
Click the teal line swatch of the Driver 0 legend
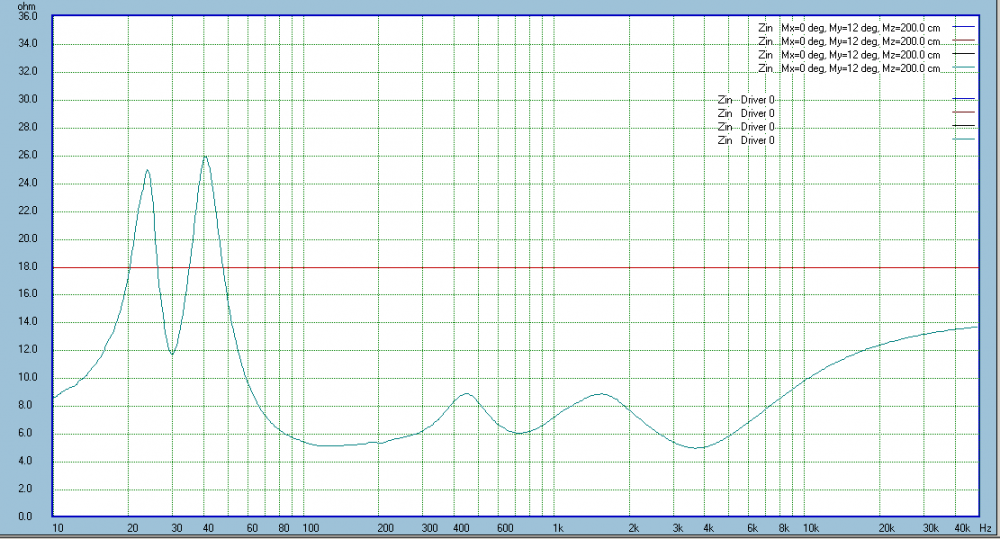(x=964, y=139)
